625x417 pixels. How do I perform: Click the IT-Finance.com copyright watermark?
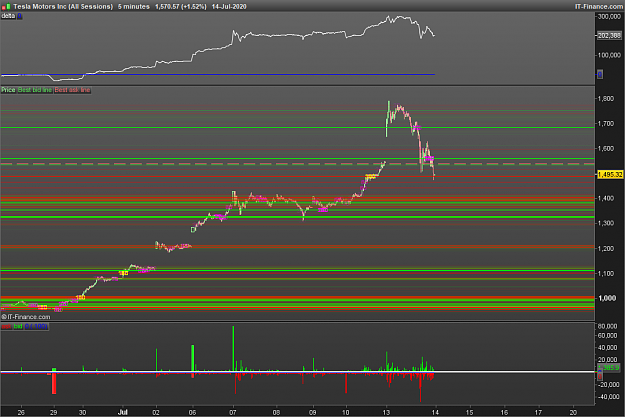26,317
